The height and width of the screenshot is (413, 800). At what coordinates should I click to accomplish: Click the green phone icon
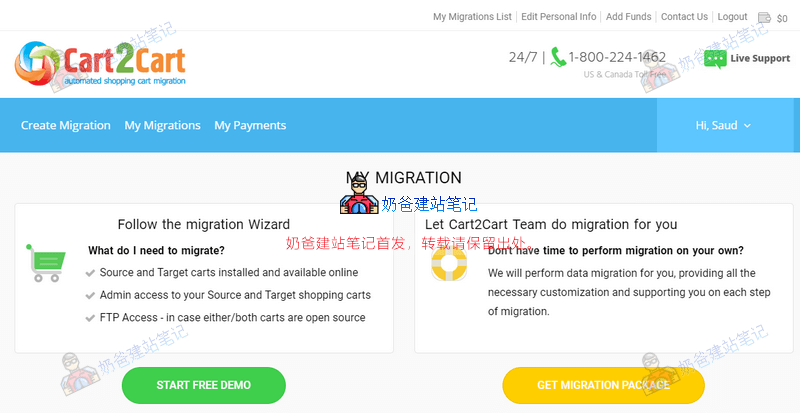point(558,57)
